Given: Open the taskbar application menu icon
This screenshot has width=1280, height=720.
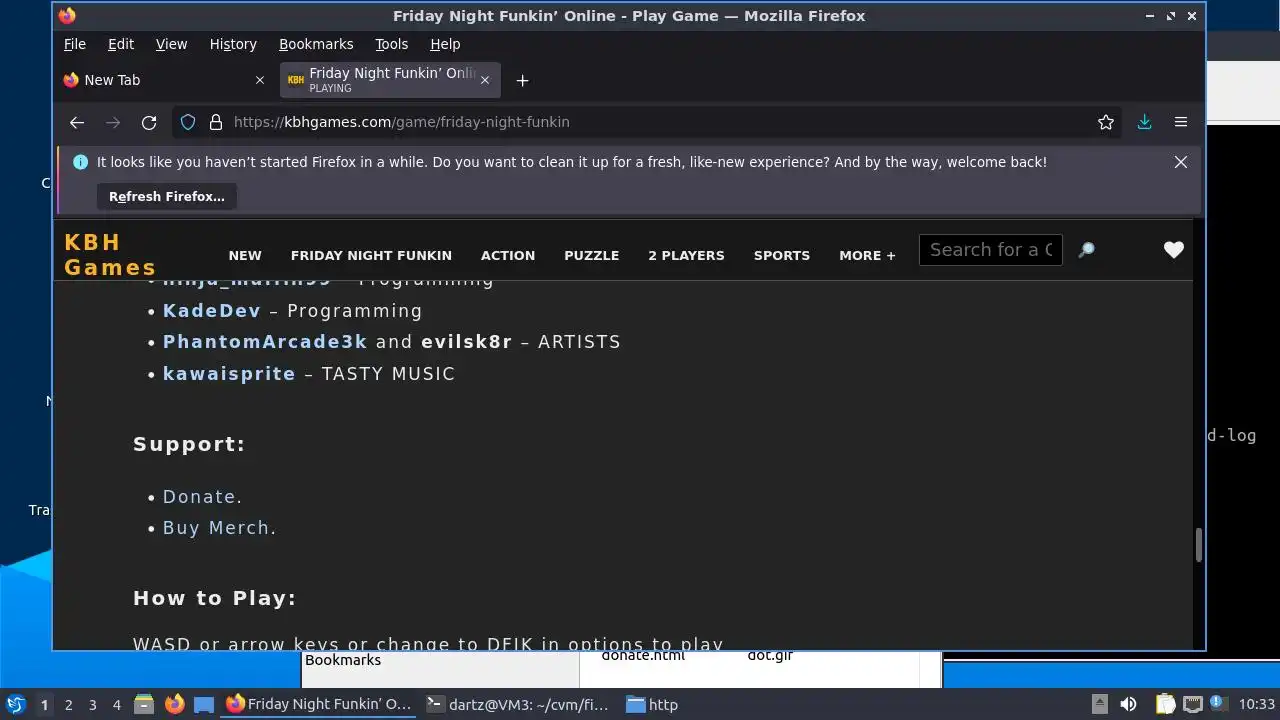Looking at the screenshot, I should click(15, 704).
